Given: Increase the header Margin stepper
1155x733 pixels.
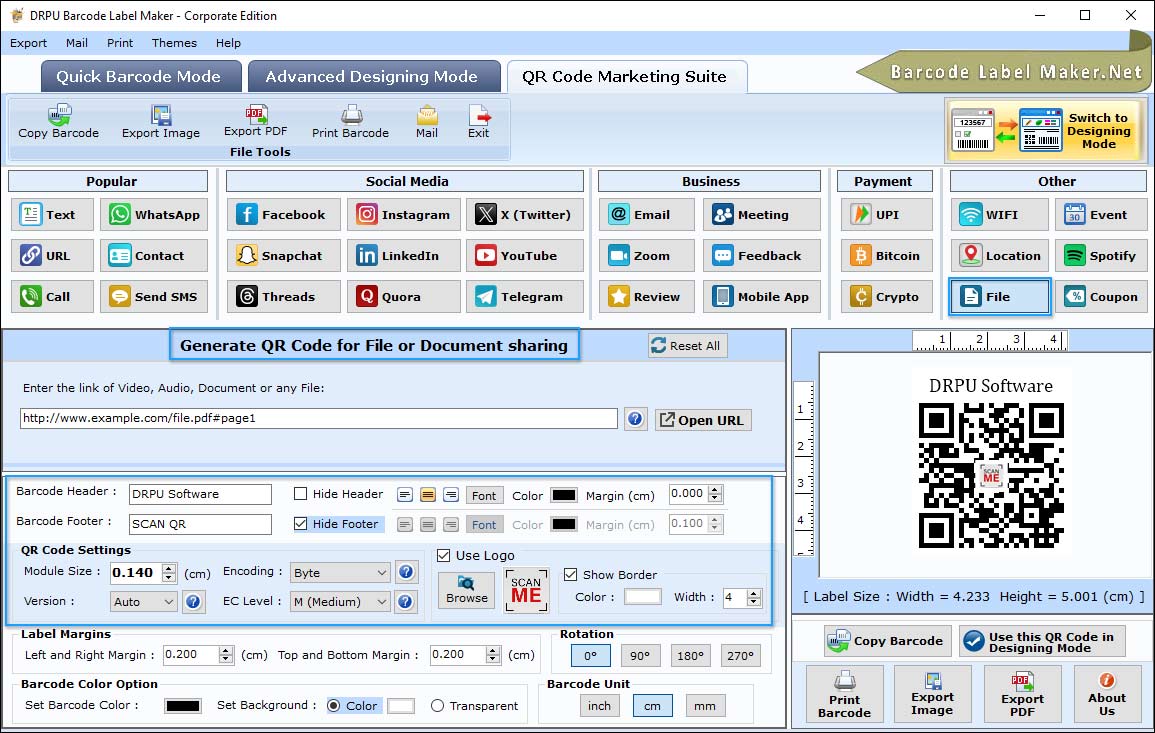Looking at the screenshot, I should (x=715, y=490).
